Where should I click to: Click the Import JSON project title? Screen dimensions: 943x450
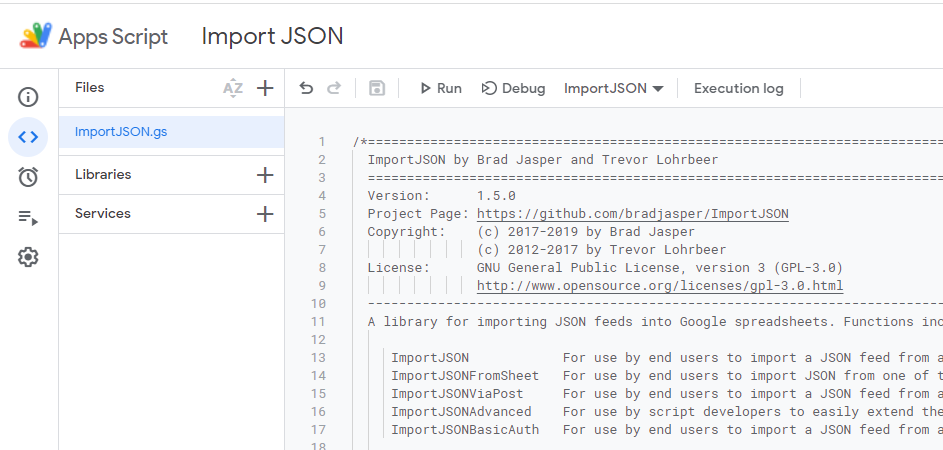tap(272, 36)
